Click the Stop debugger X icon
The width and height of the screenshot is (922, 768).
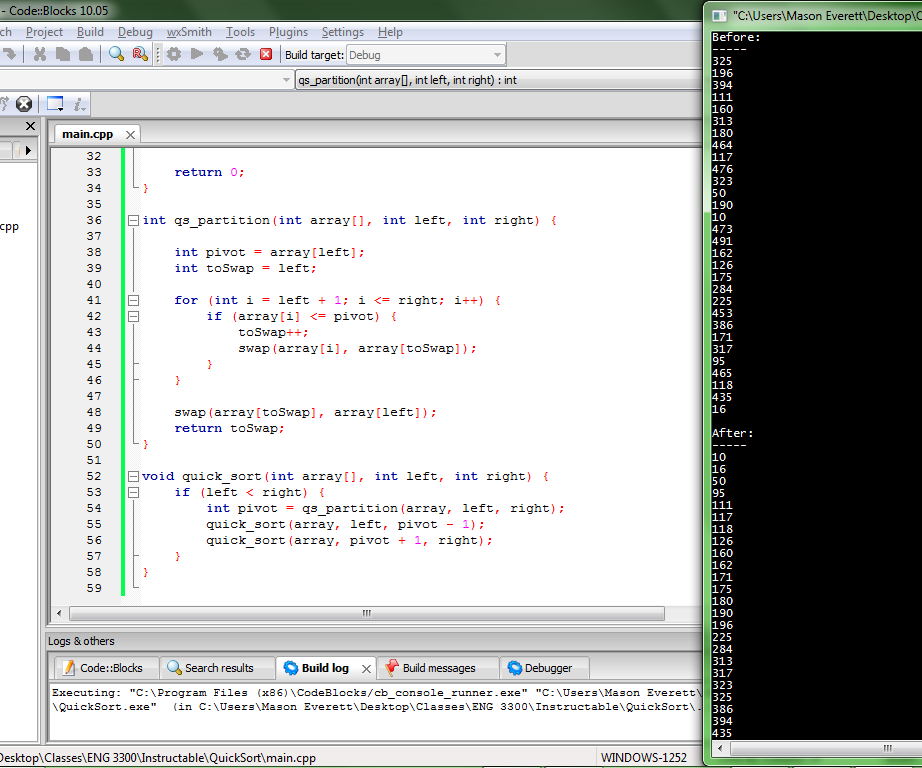[x=24, y=103]
